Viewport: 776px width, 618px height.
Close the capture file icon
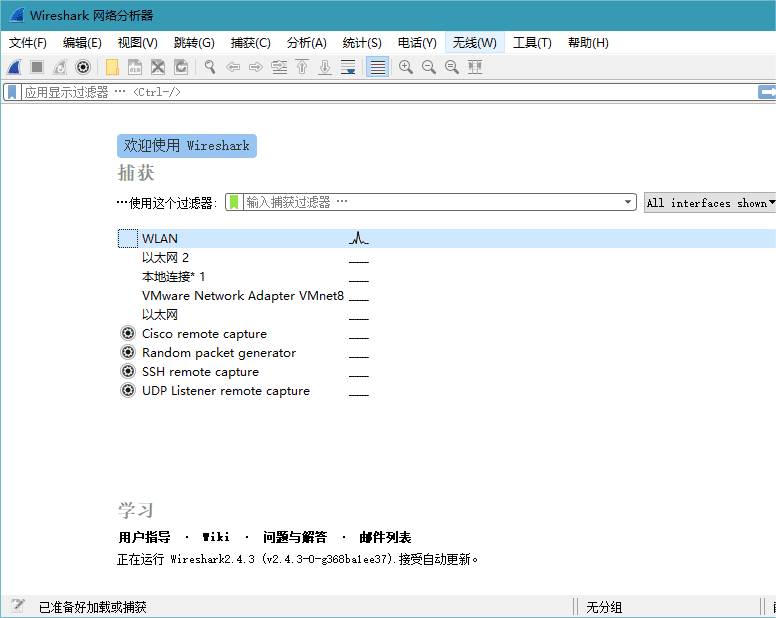pyautogui.click(x=158, y=67)
